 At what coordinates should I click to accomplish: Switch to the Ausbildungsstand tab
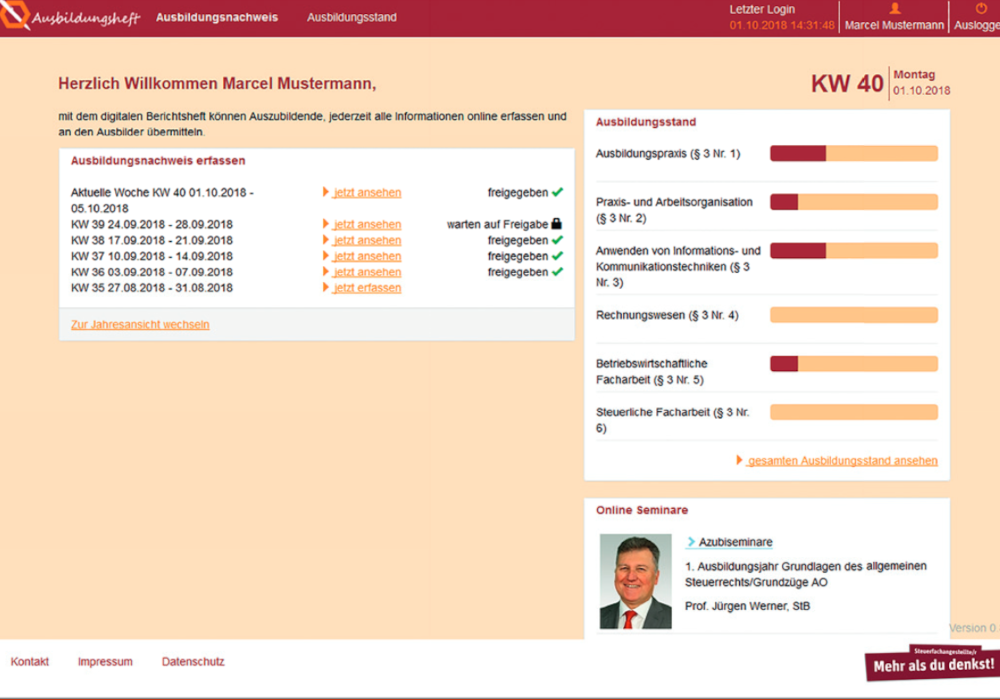pyautogui.click(x=351, y=18)
